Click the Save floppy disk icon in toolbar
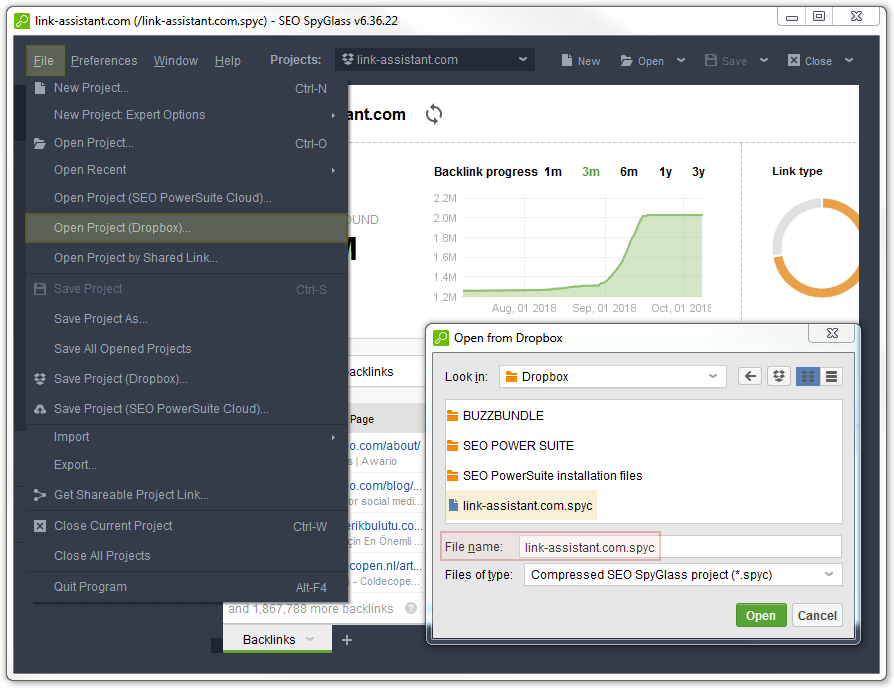Viewport: 894px width, 688px height. pos(710,60)
